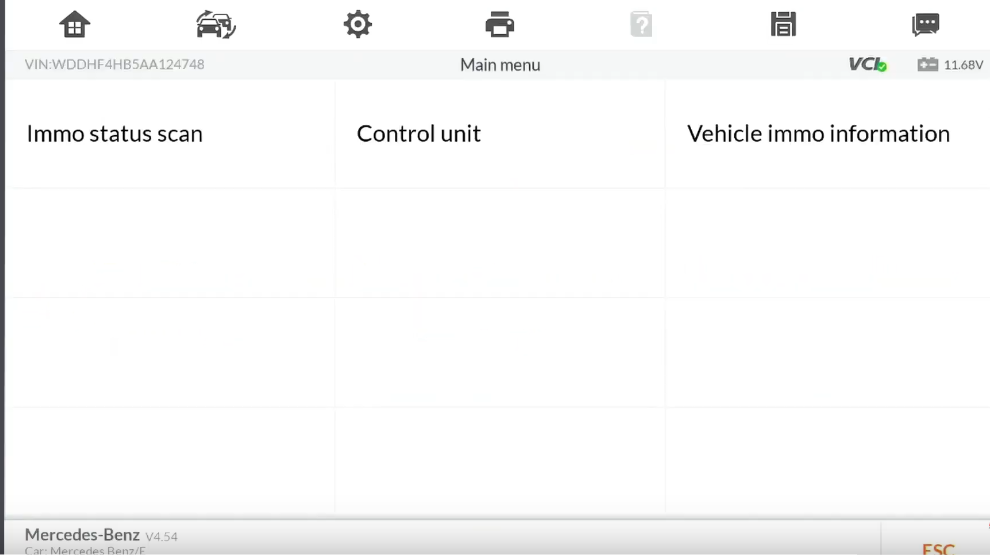
Task: Click the save data floppy icon
Action: pyautogui.click(x=783, y=25)
